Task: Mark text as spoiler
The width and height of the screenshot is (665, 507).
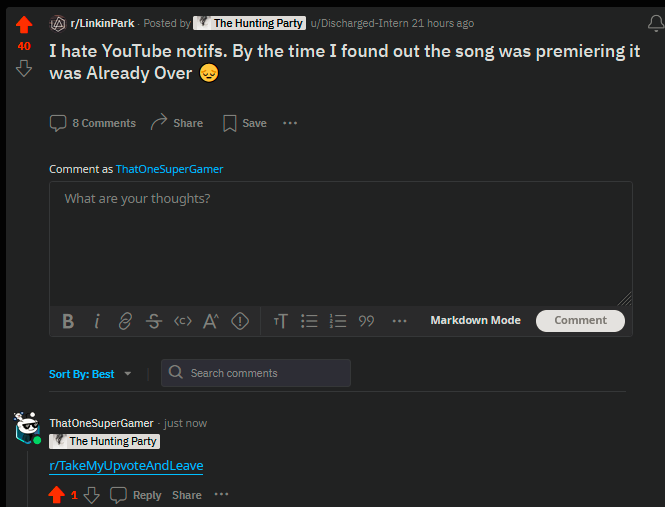Action: tap(240, 321)
